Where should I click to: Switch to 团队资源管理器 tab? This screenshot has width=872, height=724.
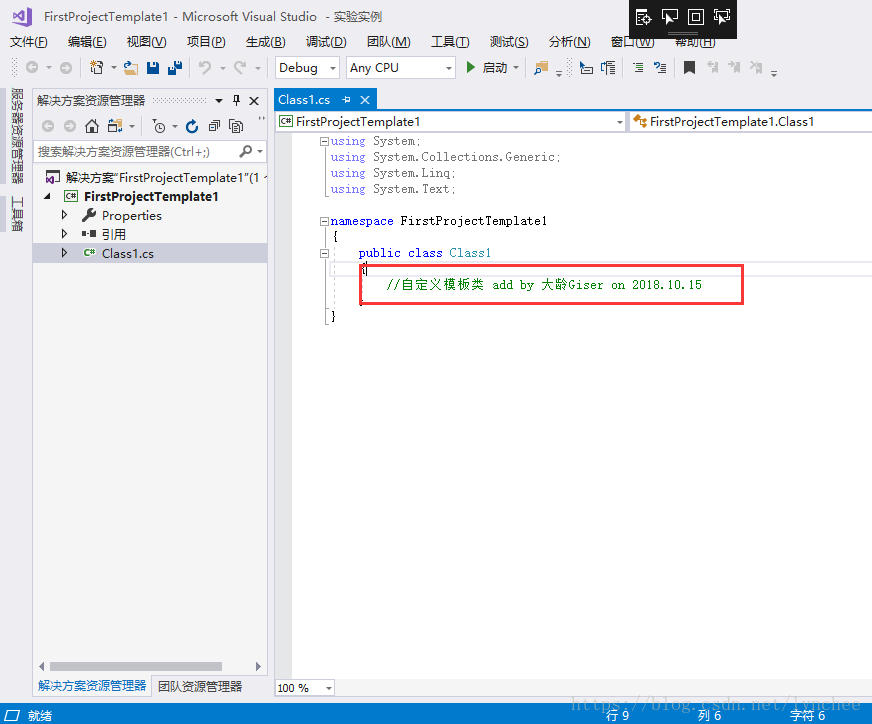point(200,686)
